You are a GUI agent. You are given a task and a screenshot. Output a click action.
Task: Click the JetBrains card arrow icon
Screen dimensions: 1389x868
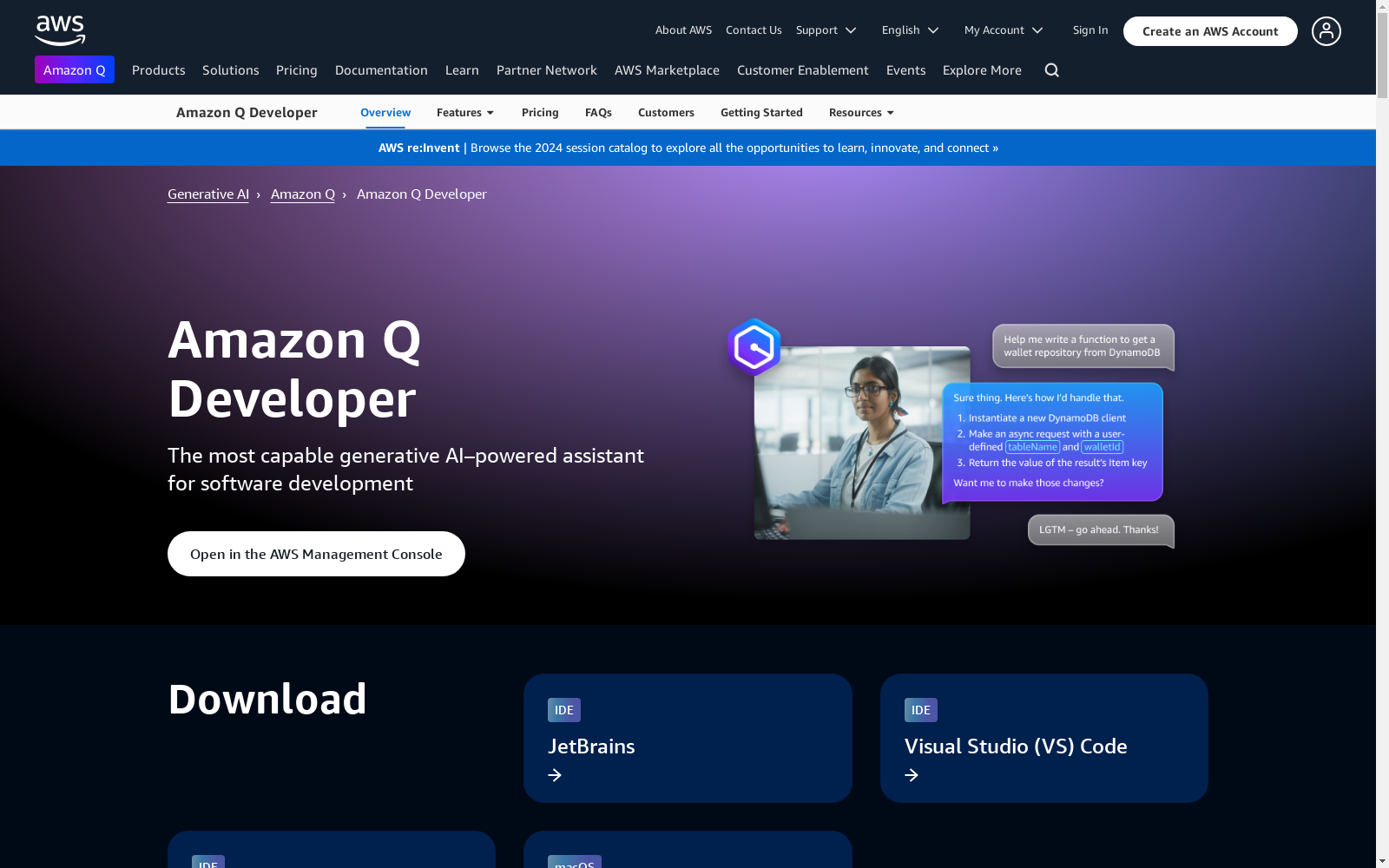coord(555,775)
